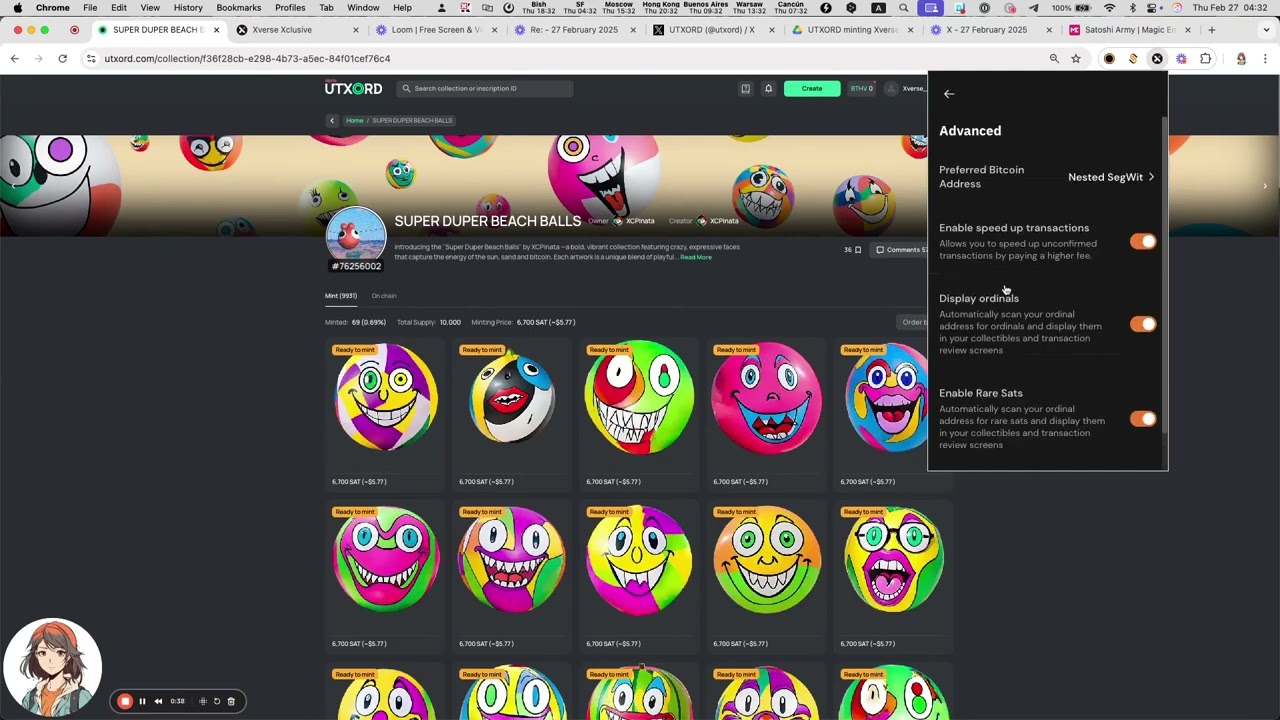Viewport: 1280px width, 720px height.
Task: Navigate back in Chrome
Action: [x=14, y=59]
